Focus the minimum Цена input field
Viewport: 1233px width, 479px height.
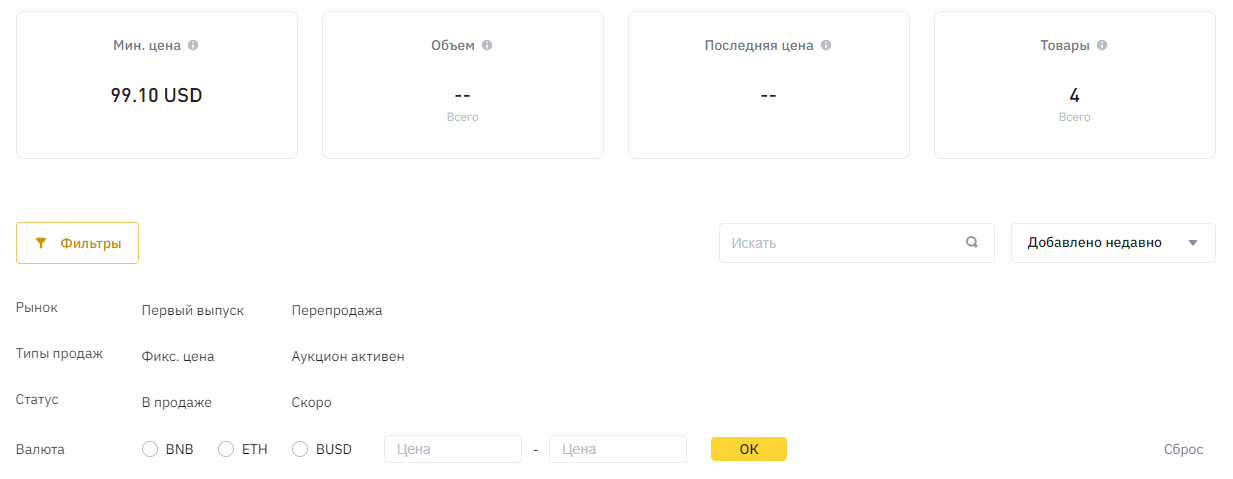(x=453, y=449)
